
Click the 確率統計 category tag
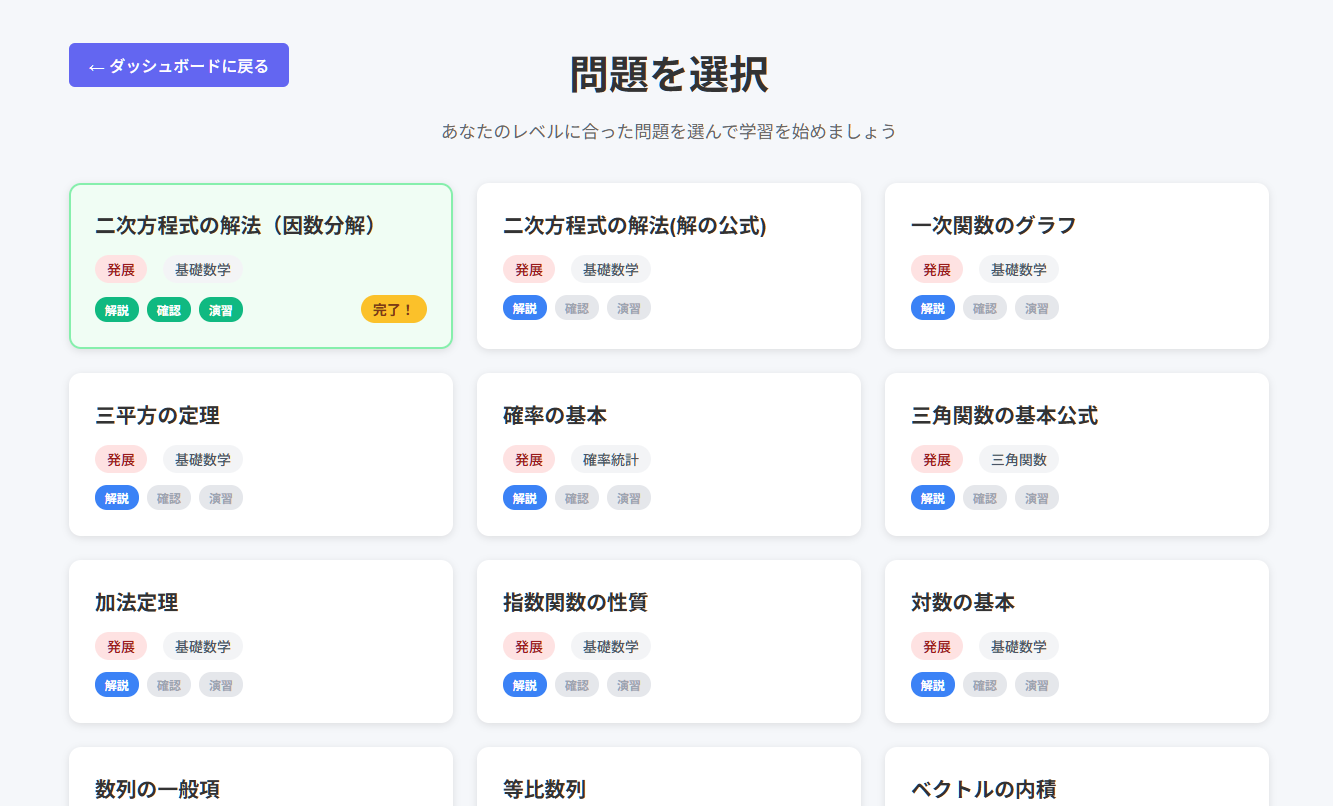611,460
